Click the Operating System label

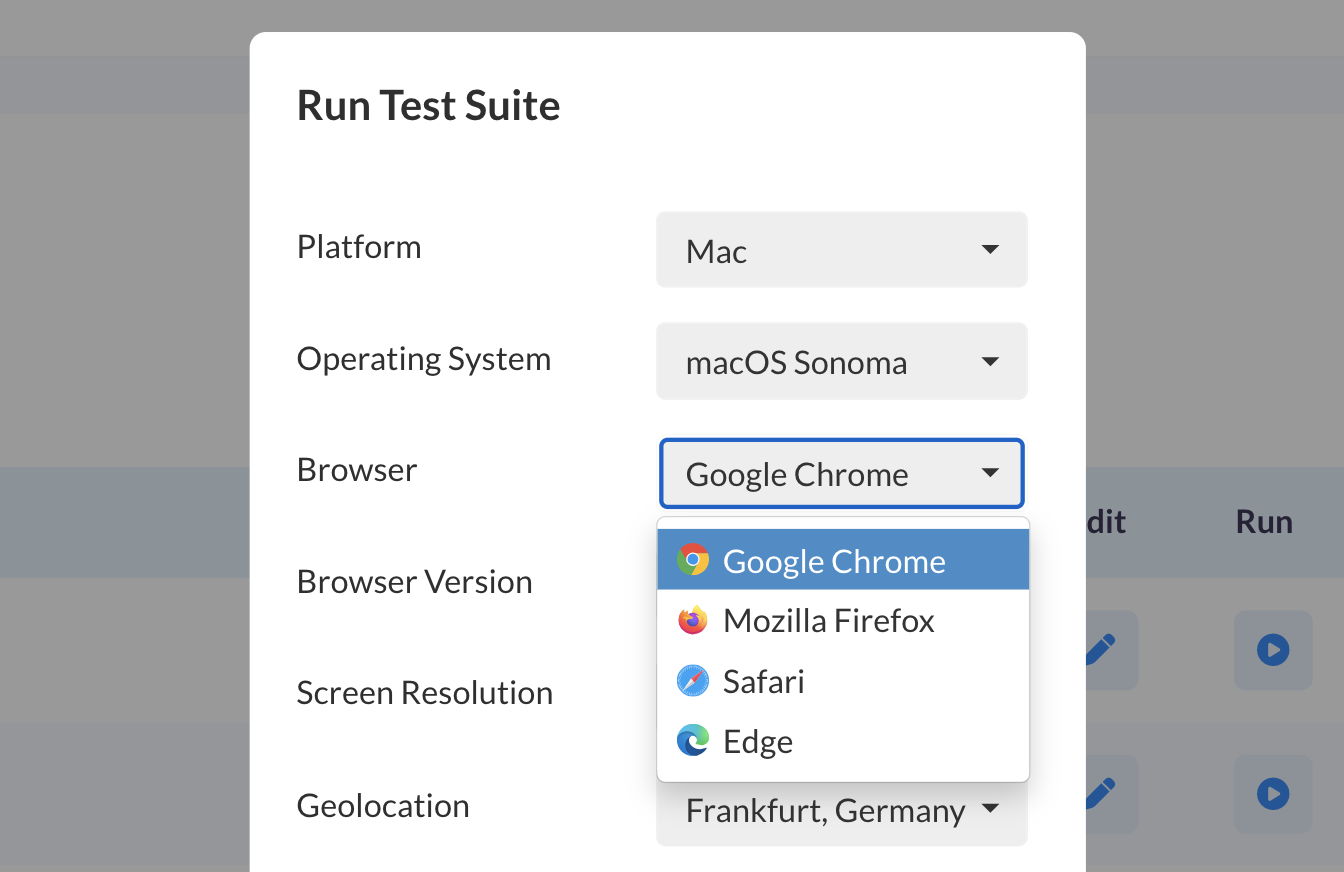coord(424,359)
